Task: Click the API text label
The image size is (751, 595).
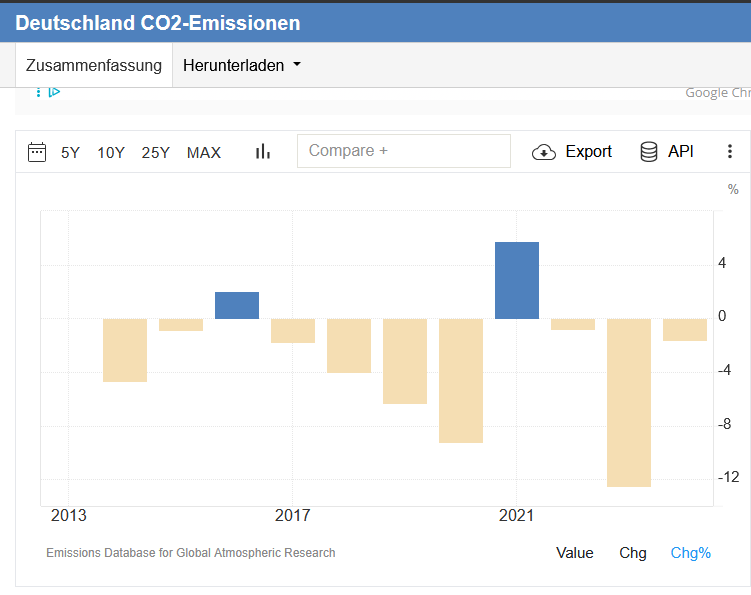Action: (681, 152)
